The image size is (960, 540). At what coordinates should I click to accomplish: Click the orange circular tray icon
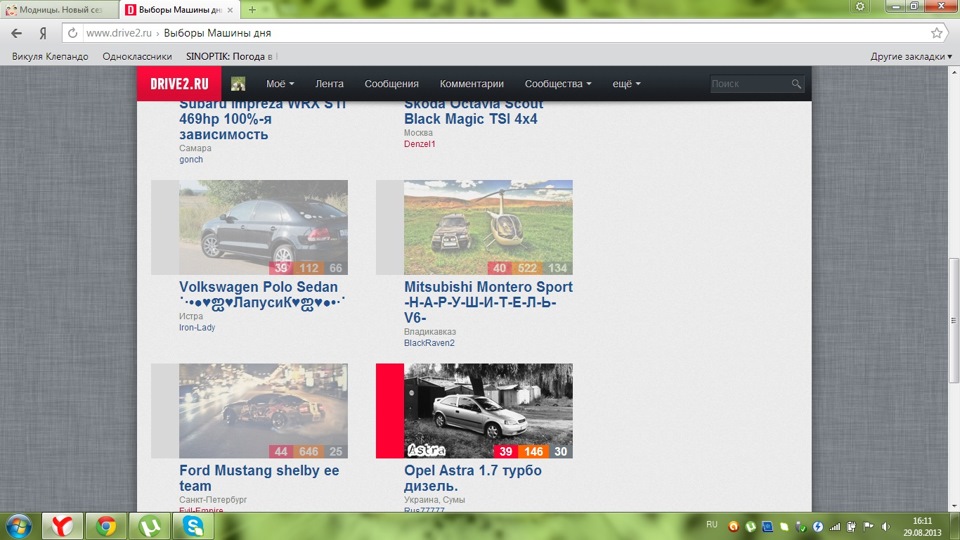(x=733, y=527)
